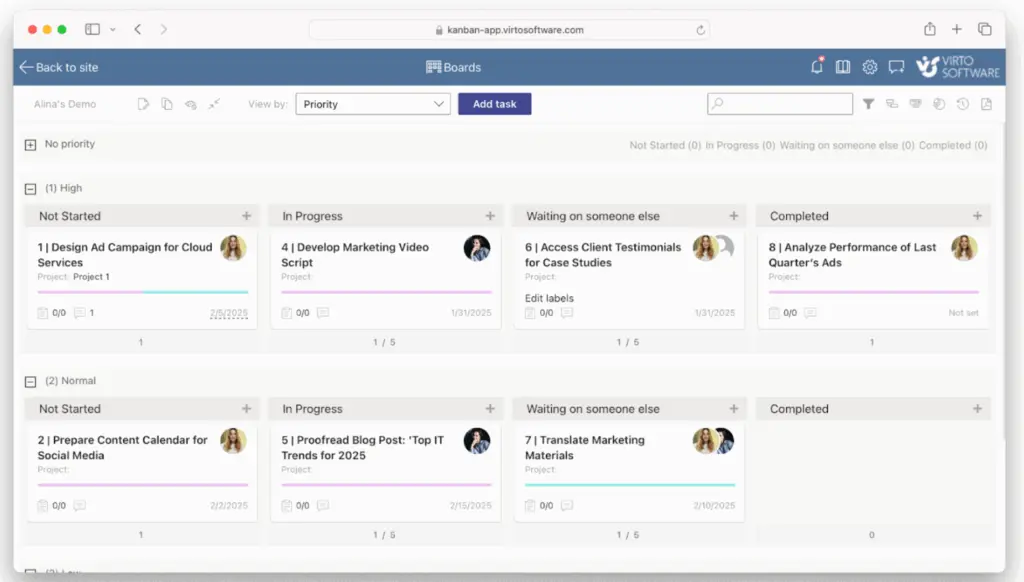Open the feedback chat icon

896,67
